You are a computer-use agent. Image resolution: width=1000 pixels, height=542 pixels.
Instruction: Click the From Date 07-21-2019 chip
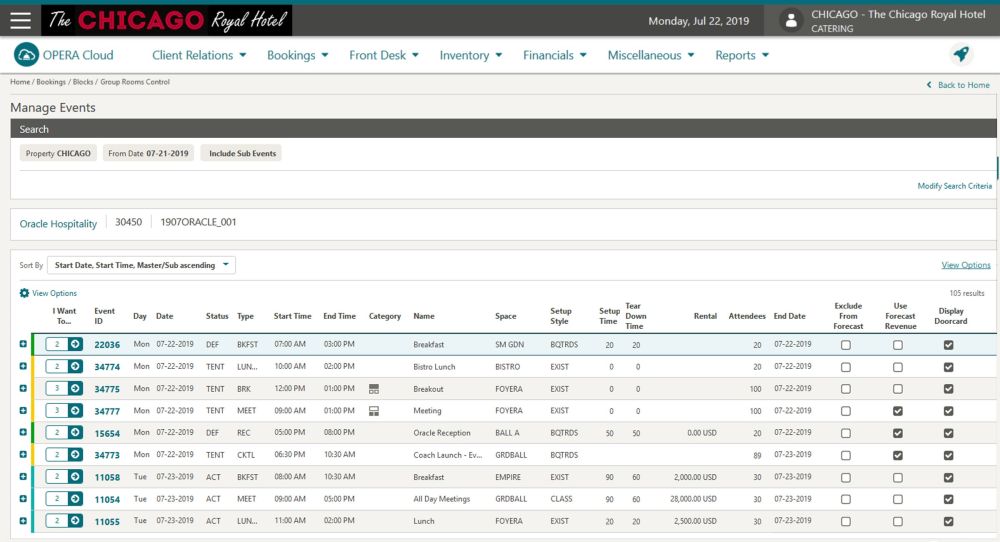[x=148, y=154]
